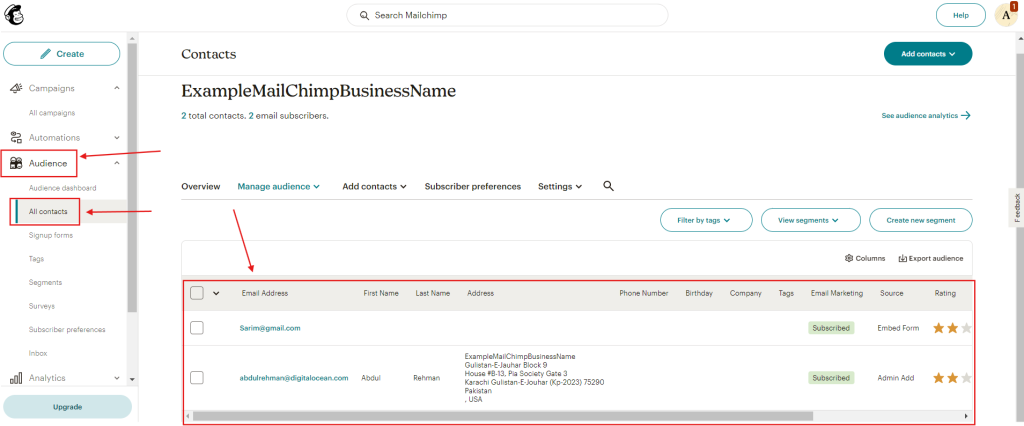Open Surveys in the sidebar
1024x426 pixels.
41,306
